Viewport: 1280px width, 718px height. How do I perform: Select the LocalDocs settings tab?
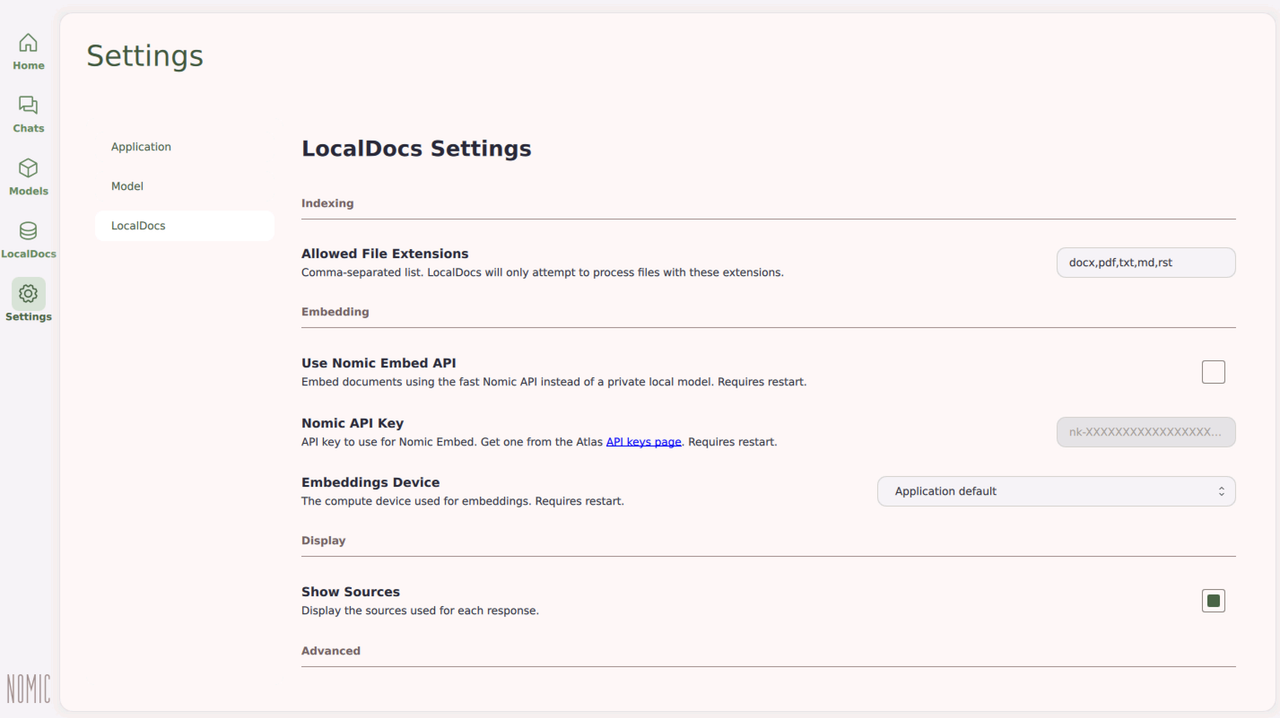pyautogui.click(x=184, y=225)
